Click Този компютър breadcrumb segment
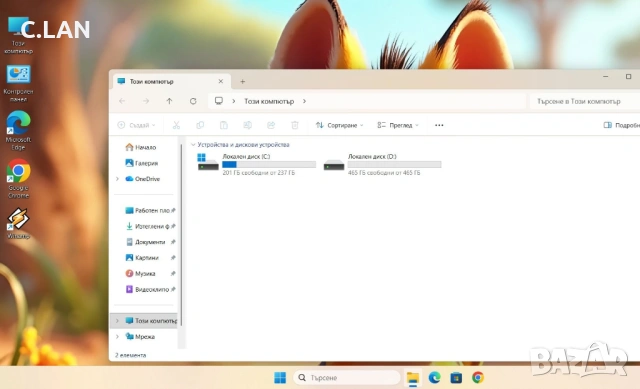This screenshot has height=389, width=640. click(269, 101)
